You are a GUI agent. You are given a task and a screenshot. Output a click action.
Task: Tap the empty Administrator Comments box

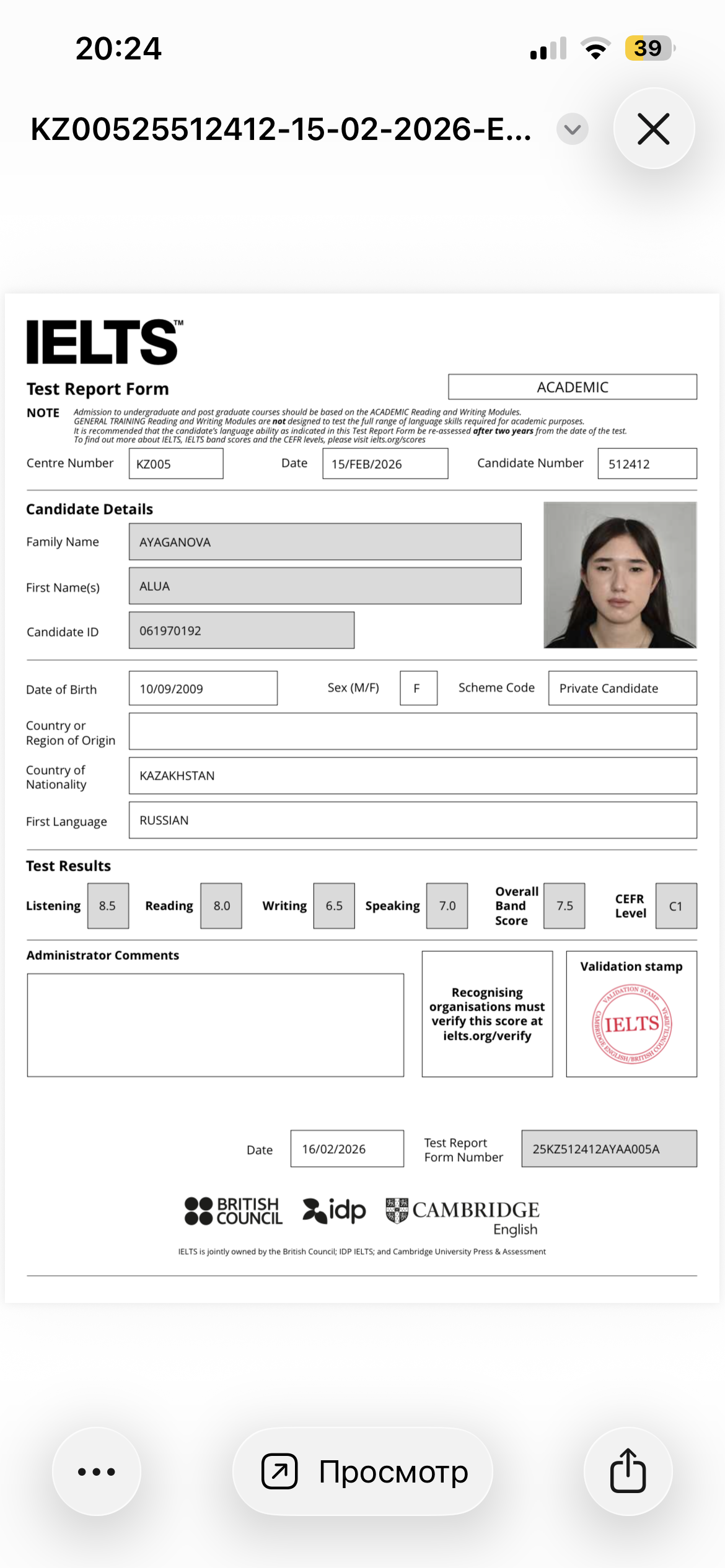pyautogui.click(x=215, y=1025)
